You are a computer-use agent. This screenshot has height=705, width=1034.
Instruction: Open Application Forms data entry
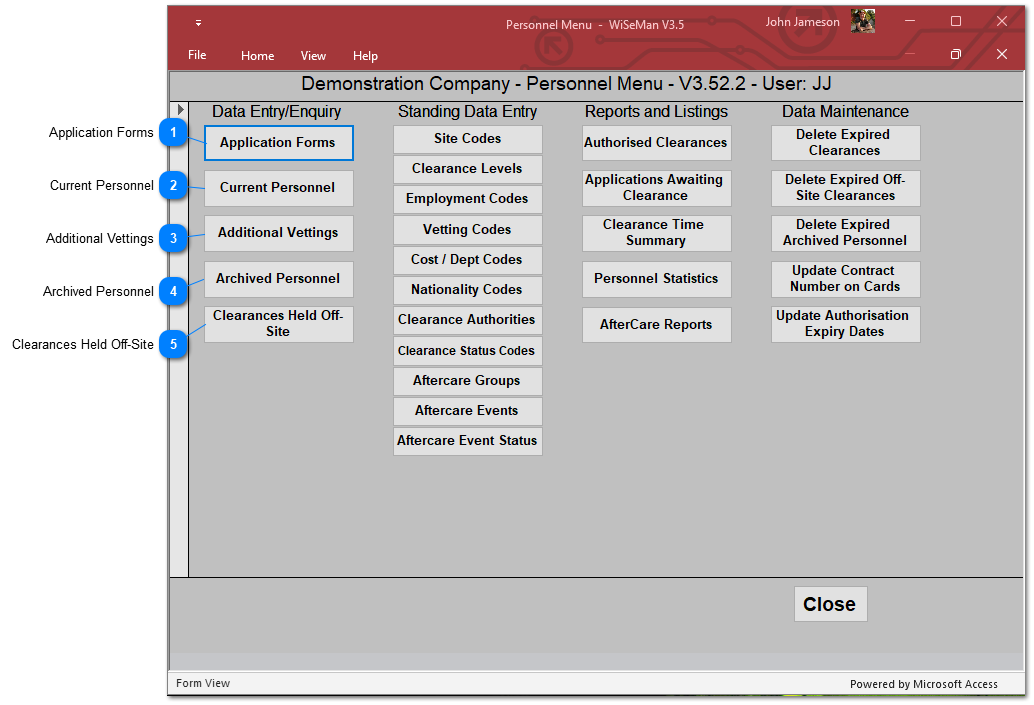tap(278, 143)
